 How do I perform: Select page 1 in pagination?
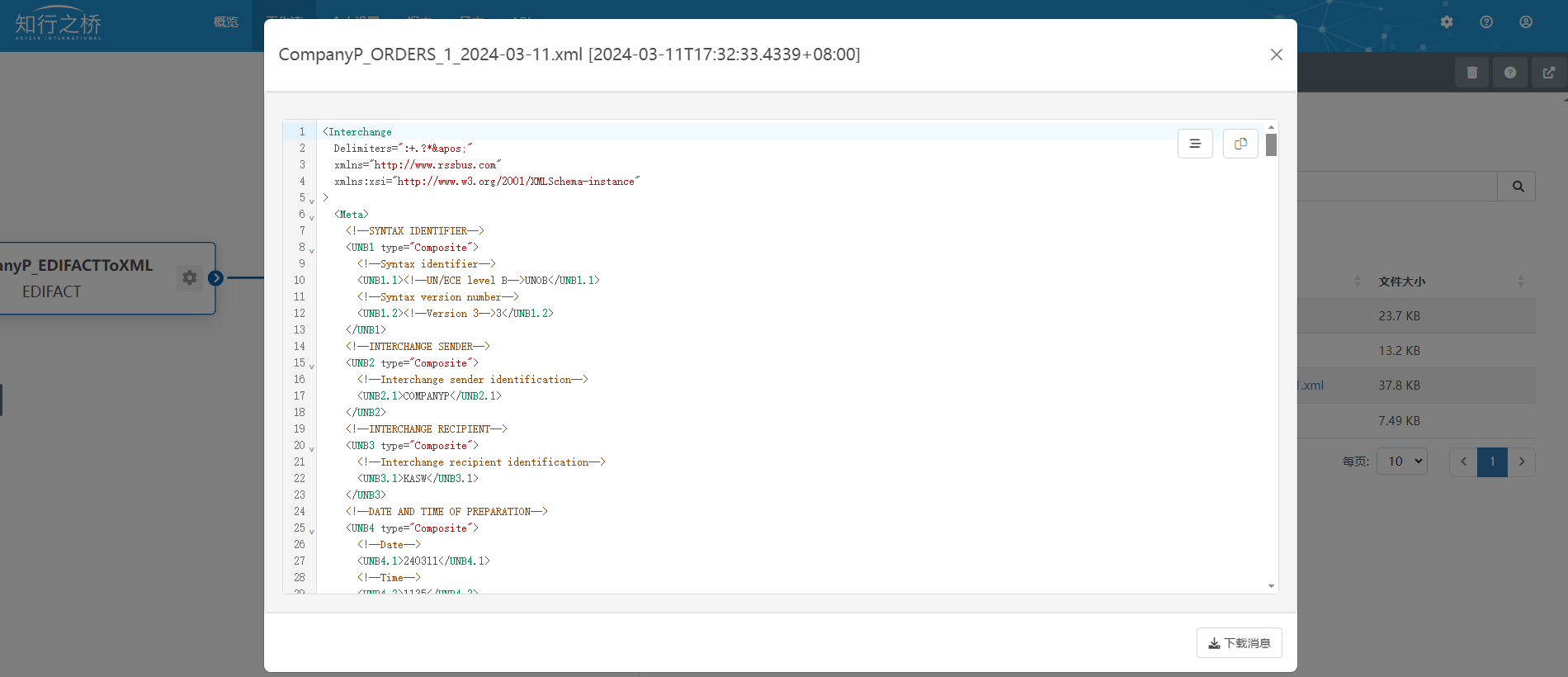coord(1492,462)
